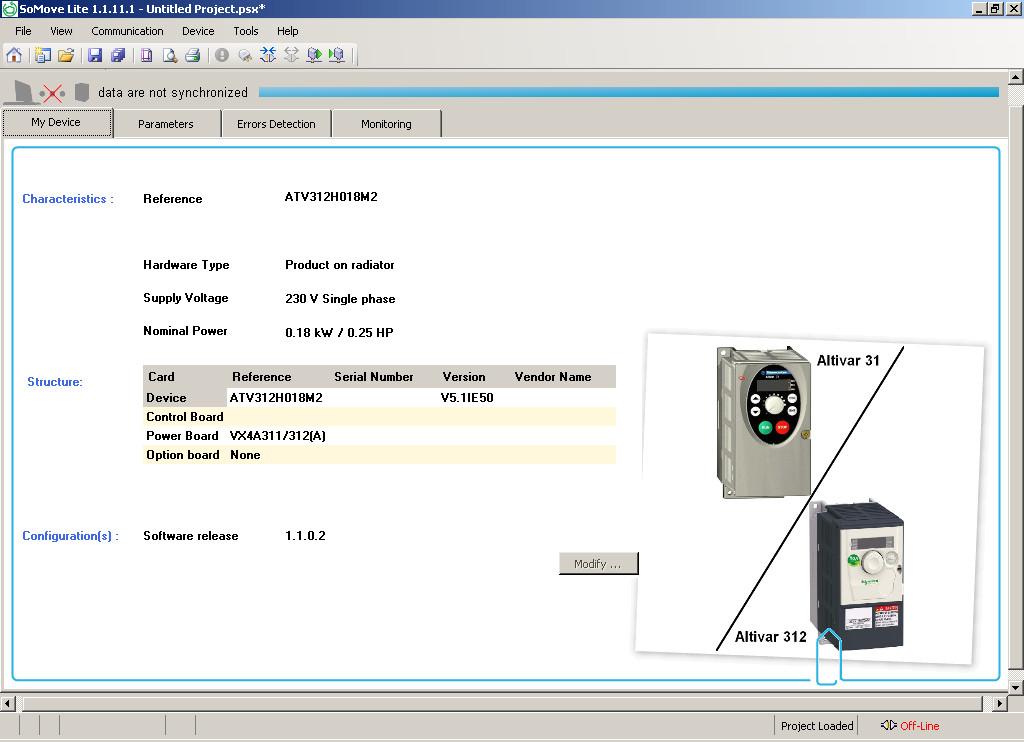Click the Version column header
This screenshot has height=742, width=1024.
(464, 377)
